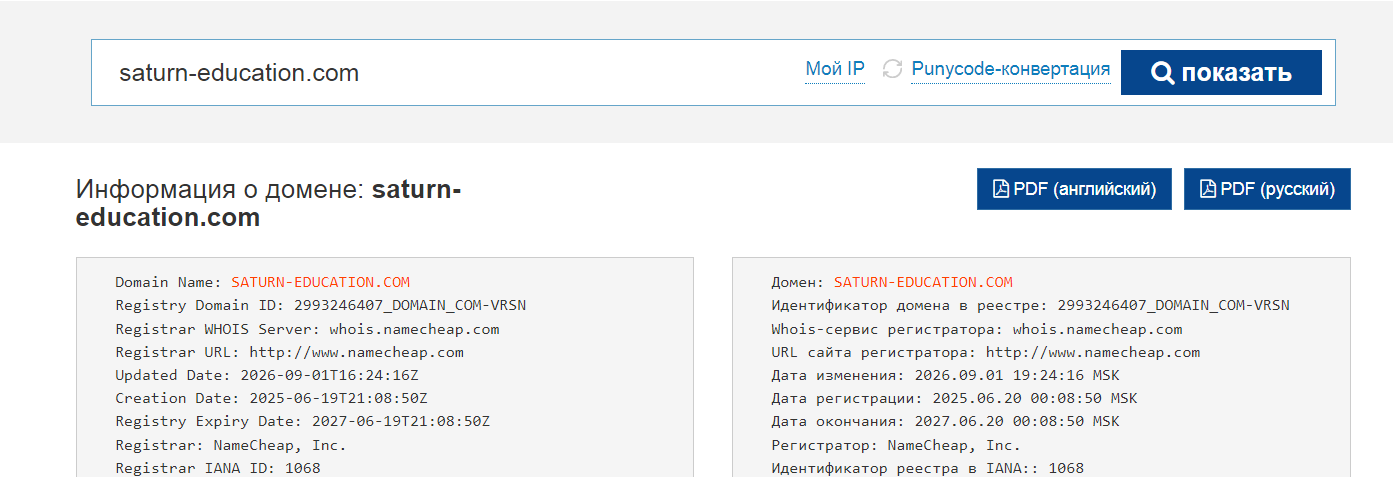
Task: Click the Punycode-конвертация link
Action: pyautogui.click(x=1010, y=69)
